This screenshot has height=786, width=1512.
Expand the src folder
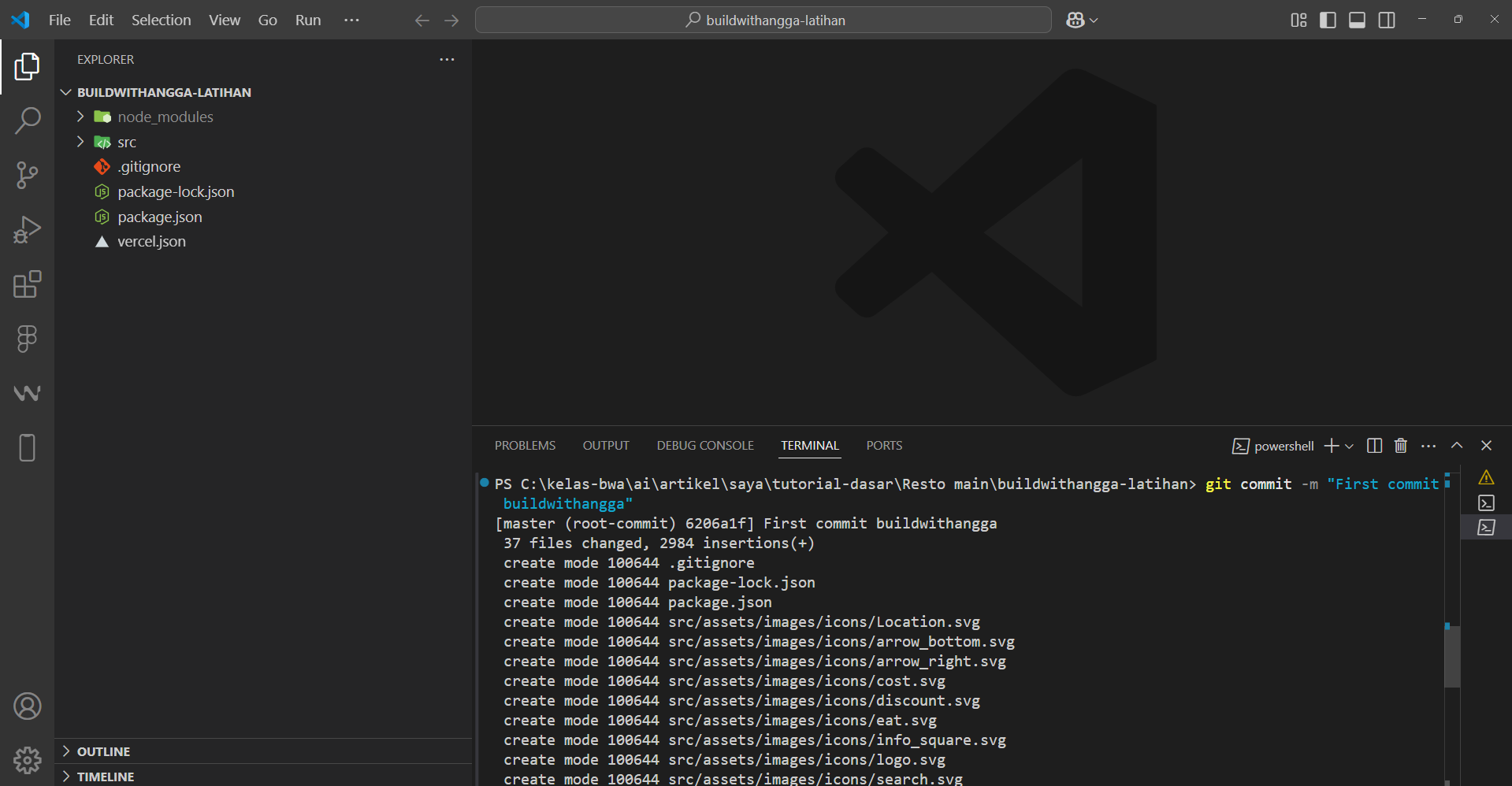point(263,143)
